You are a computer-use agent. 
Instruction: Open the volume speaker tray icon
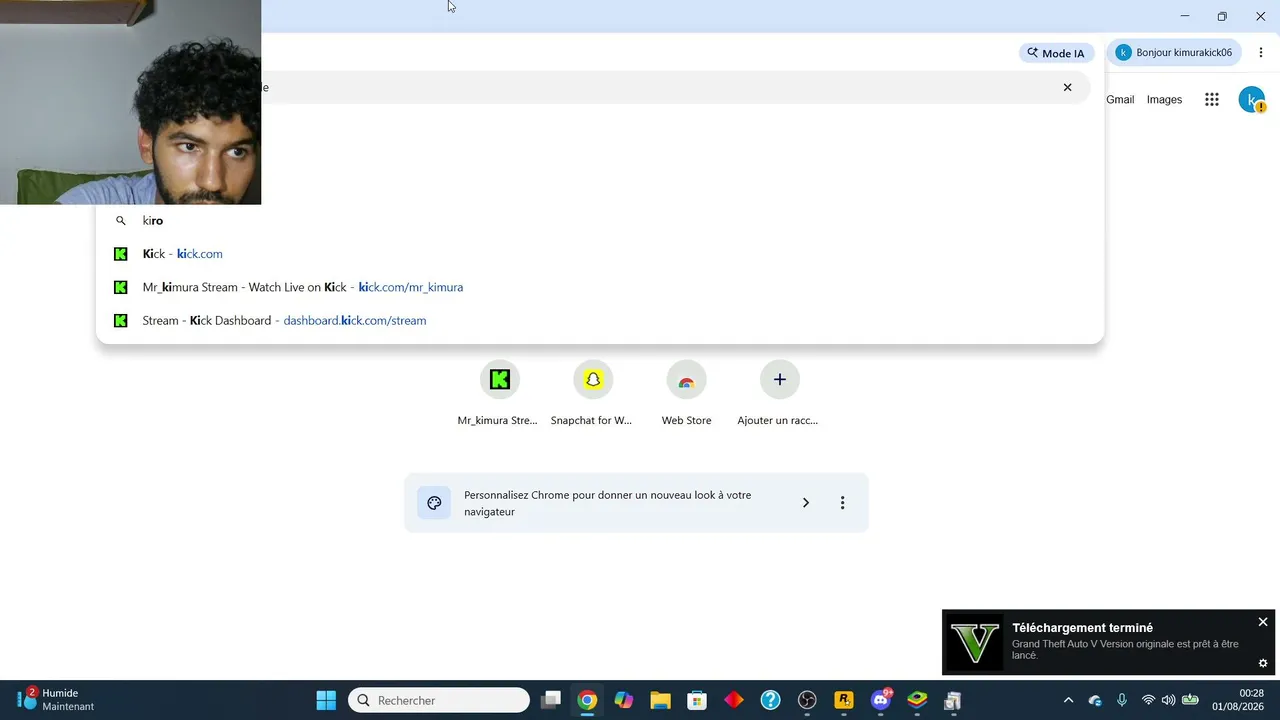tap(1168, 700)
